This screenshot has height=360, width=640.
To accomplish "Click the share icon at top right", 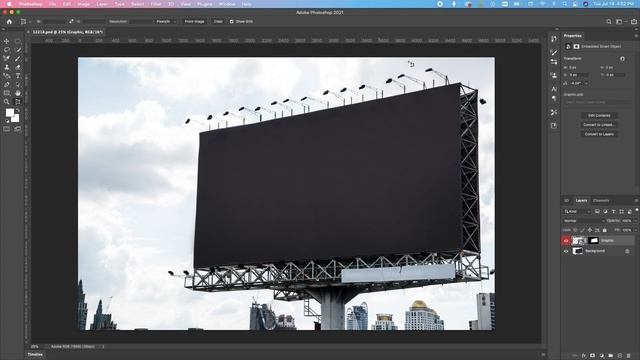I will 634,22.
